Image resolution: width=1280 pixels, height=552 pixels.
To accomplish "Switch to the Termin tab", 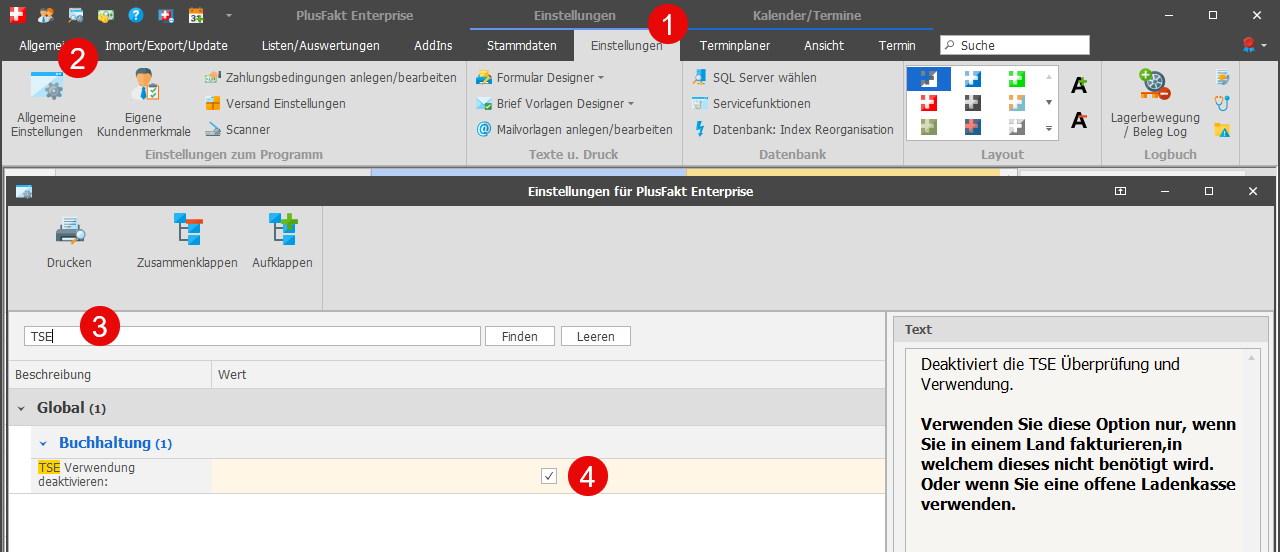I will coord(897,45).
